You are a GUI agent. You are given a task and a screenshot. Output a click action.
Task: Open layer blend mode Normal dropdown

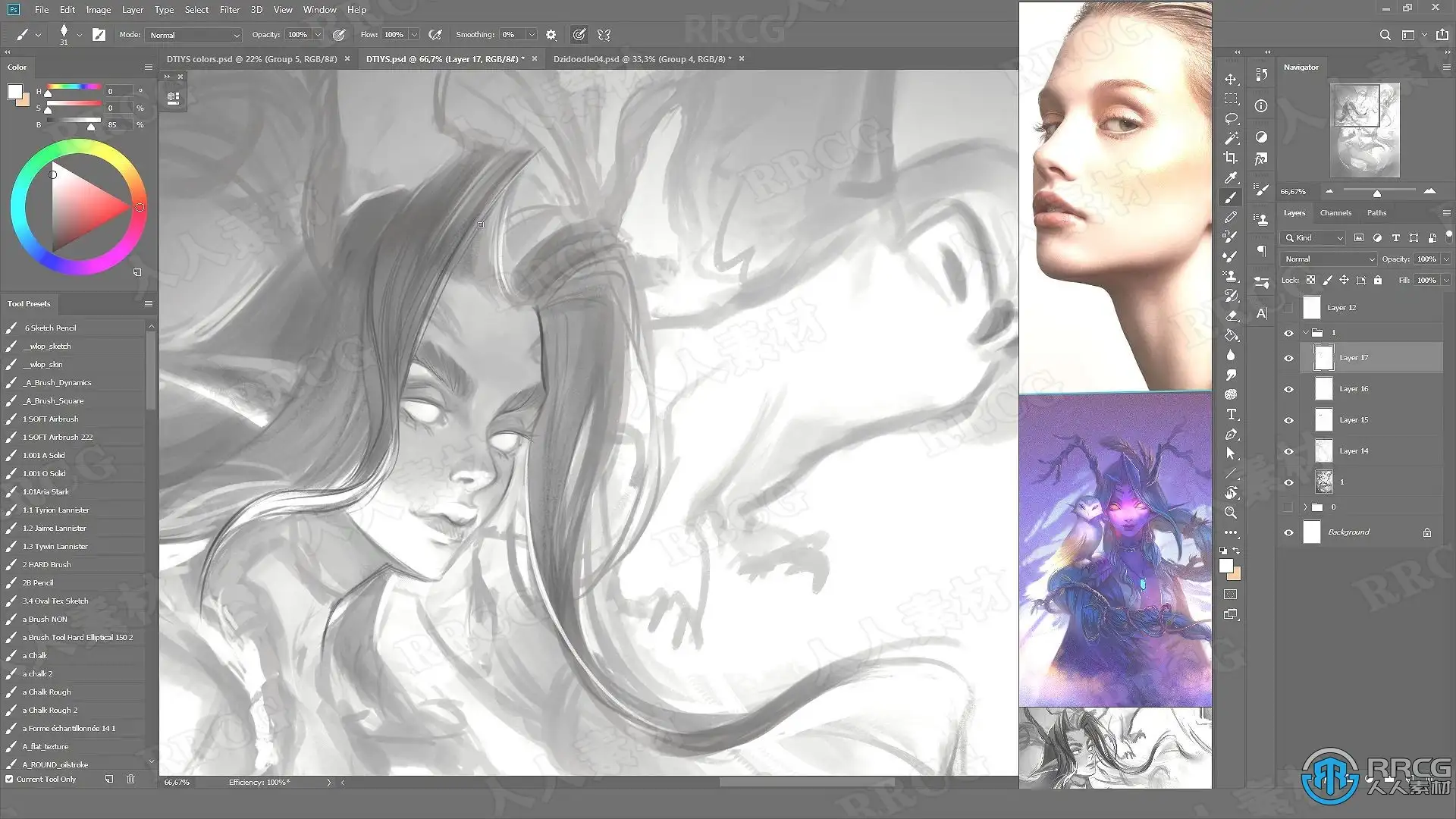1329,259
